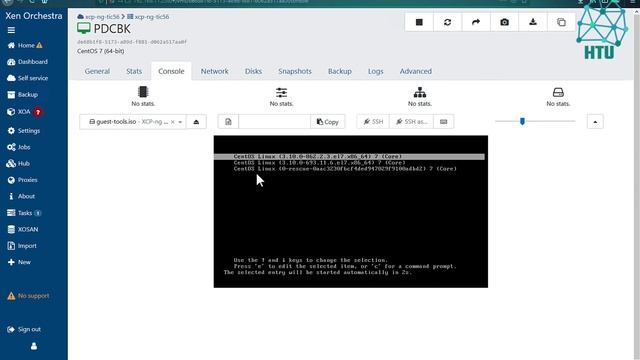Viewport: 640px width, 360px height.
Task: Switch to the Advanced tab
Action: click(x=416, y=71)
